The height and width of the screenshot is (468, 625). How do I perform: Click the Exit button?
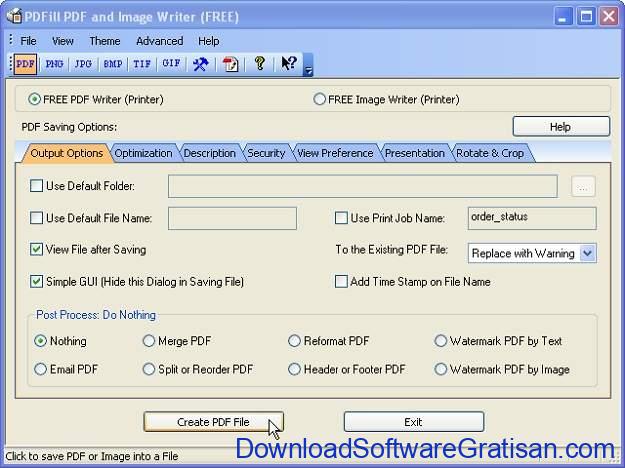(414, 422)
